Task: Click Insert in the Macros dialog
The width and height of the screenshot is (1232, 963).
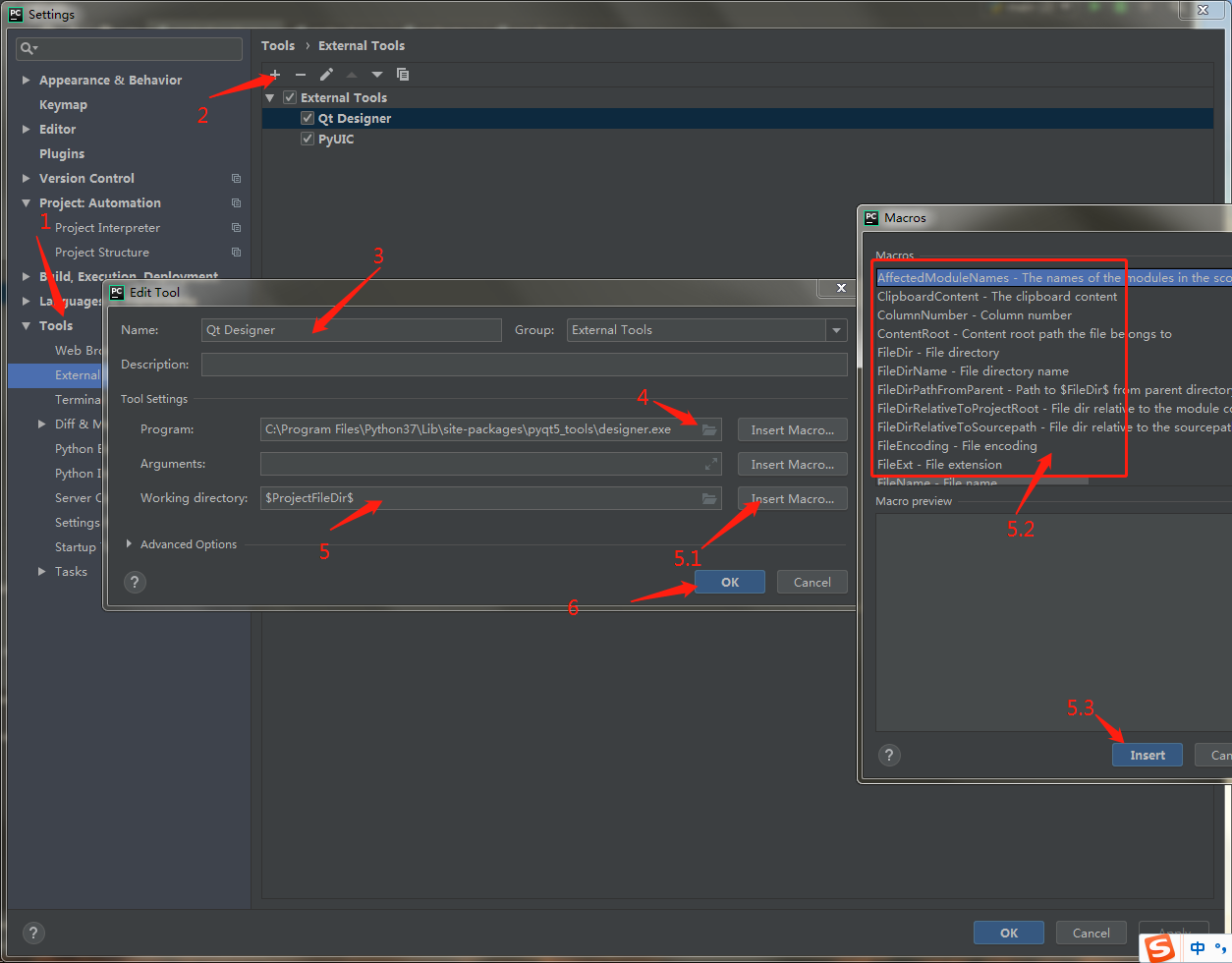Action: pos(1147,755)
